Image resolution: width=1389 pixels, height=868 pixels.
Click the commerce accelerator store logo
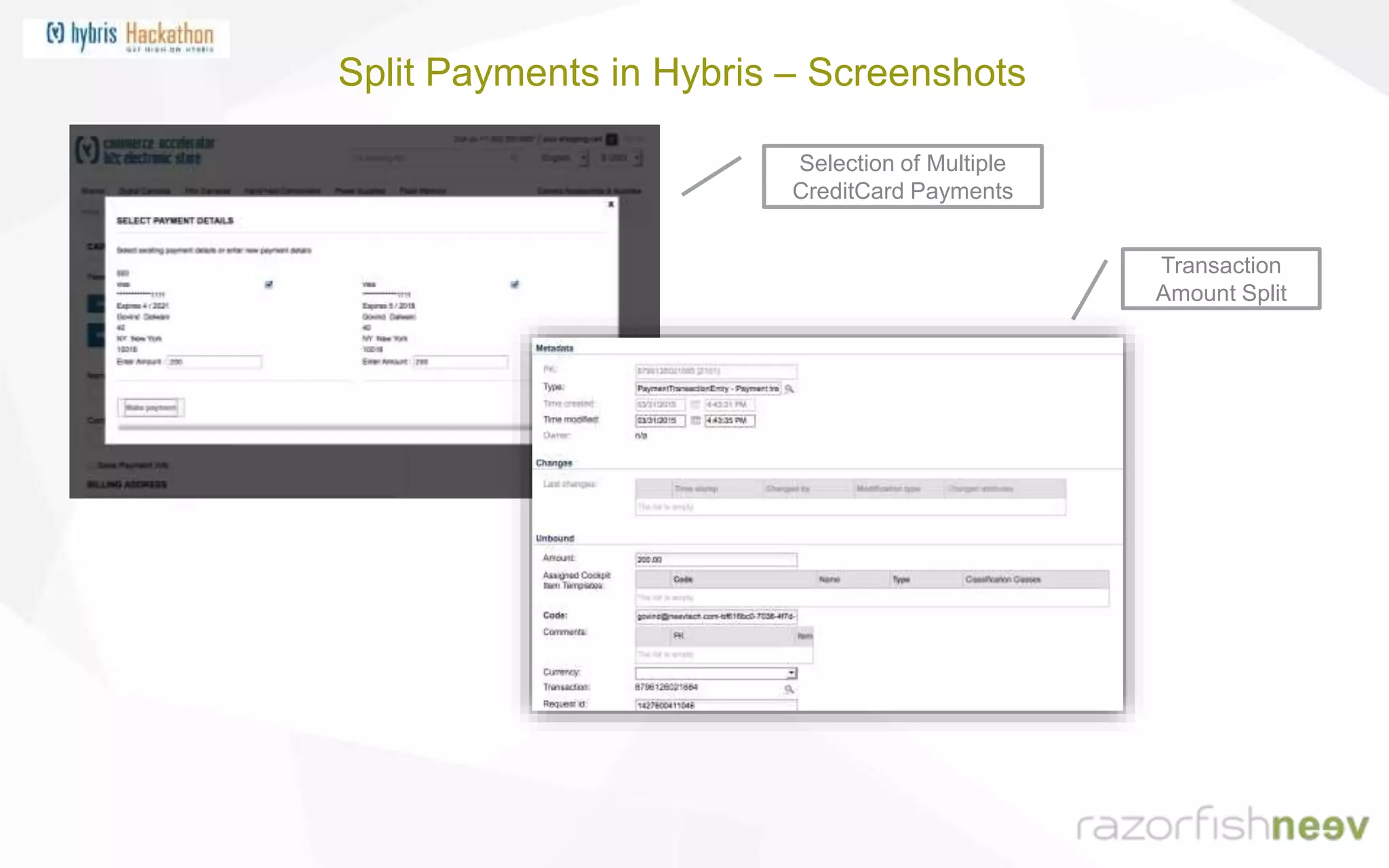145,151
